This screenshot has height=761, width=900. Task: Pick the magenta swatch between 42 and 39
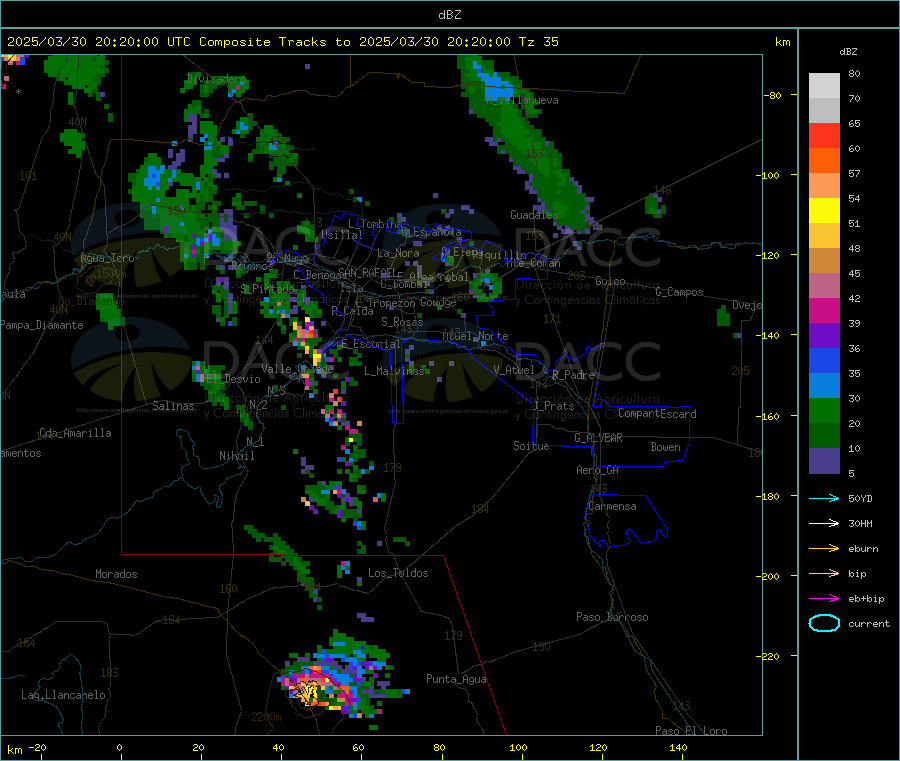point(824,310)
